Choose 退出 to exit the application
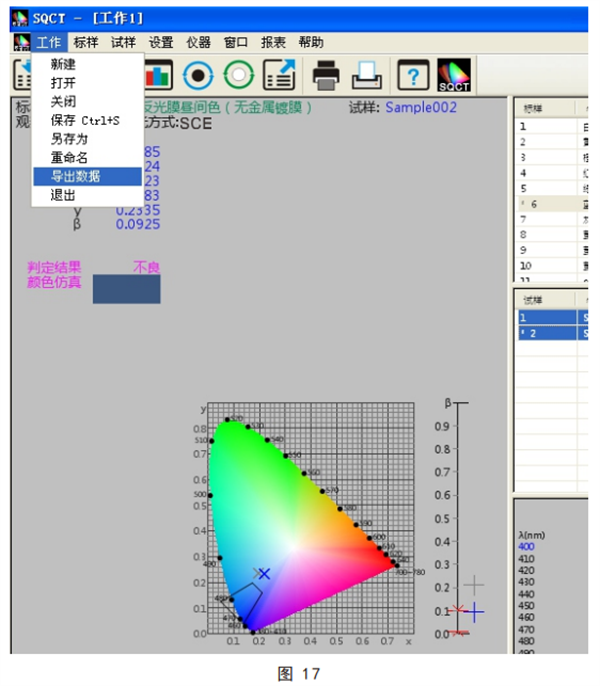Image resolution: width=600 pixels, height=686 pixels. pos(63,195)
